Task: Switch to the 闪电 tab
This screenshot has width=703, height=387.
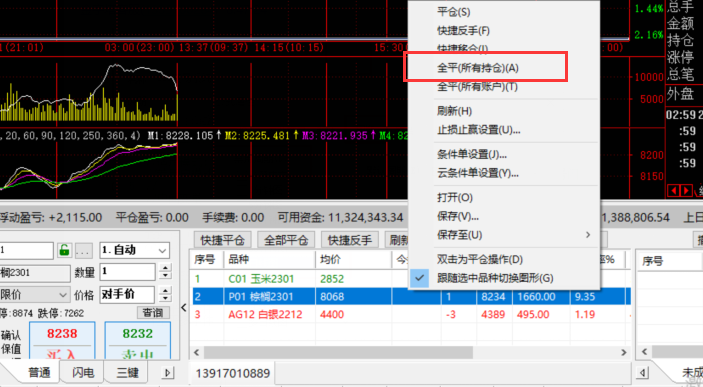Action: pyautogui.click(x=83, y=373)
